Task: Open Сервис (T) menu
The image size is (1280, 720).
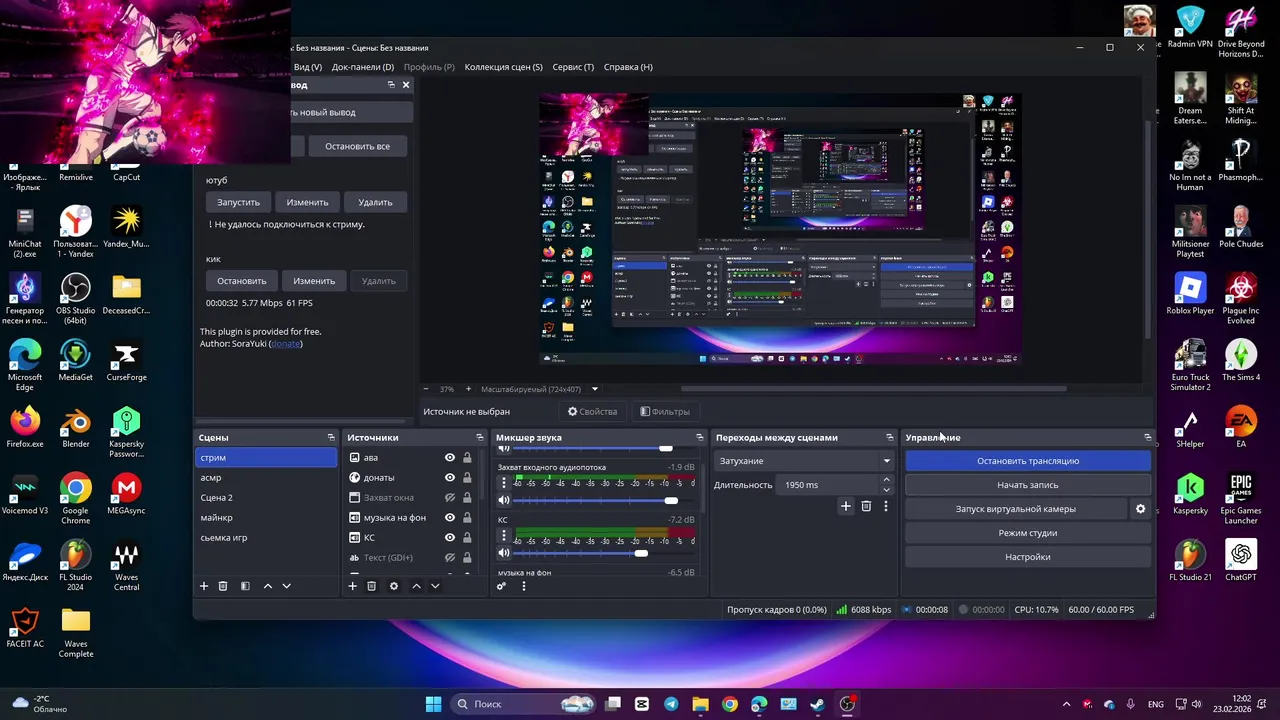Action: tap(573, 67)
